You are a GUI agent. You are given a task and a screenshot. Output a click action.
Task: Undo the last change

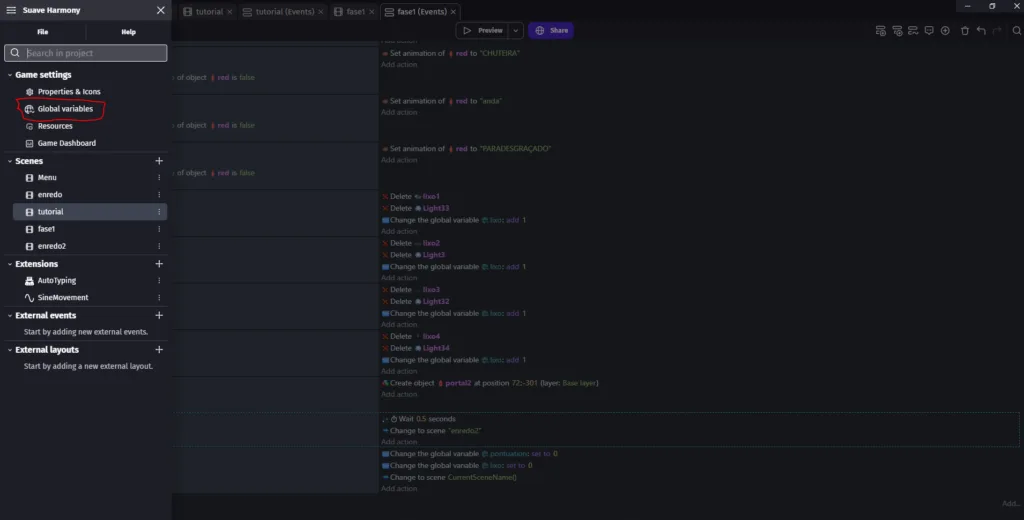[981, 31]
